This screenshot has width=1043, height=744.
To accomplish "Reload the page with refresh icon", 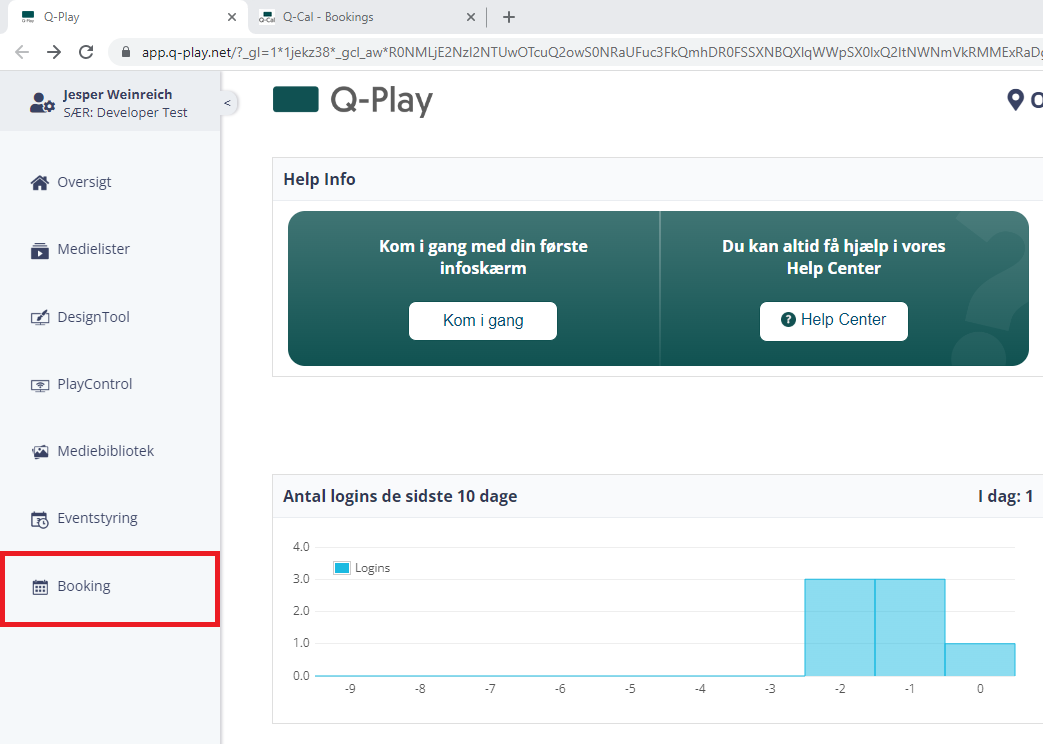I will pos(86,52).
